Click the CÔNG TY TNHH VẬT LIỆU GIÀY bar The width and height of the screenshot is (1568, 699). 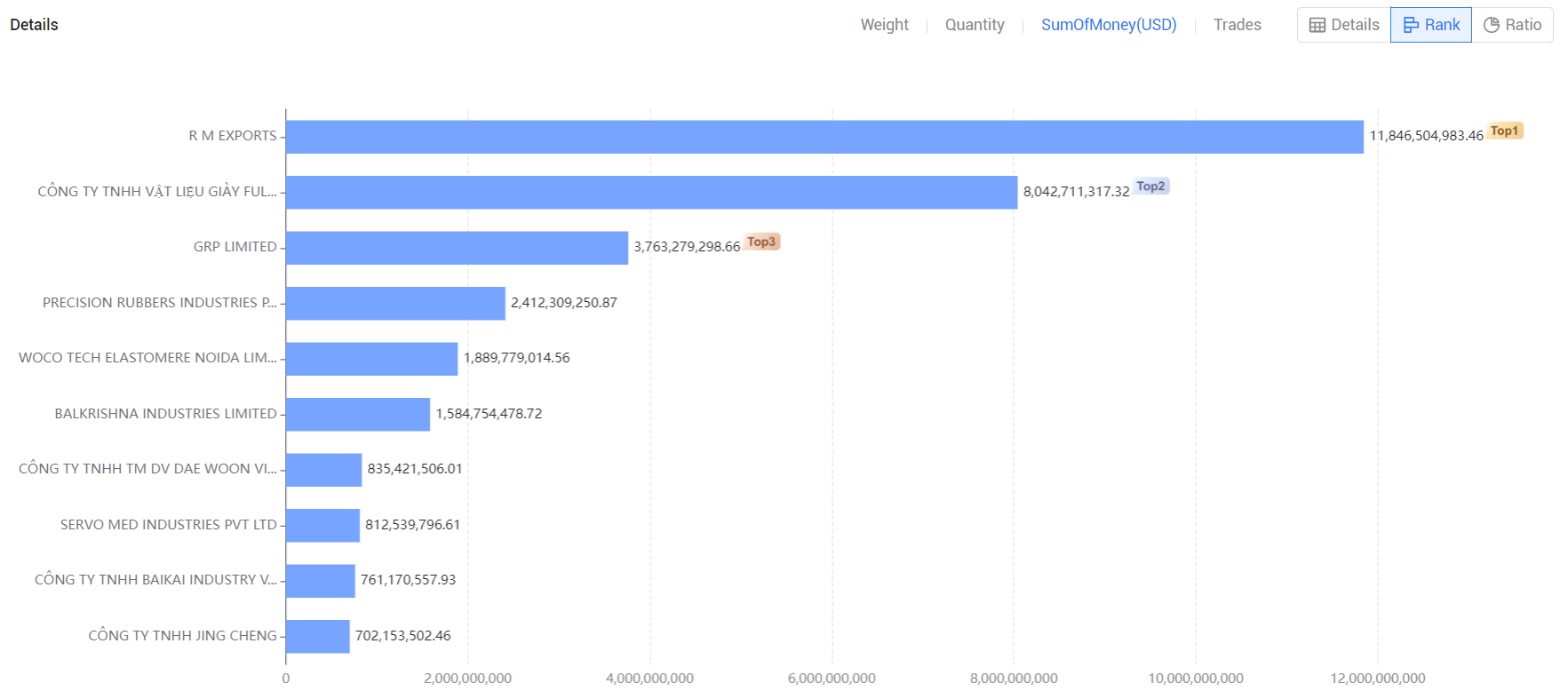pyautogui.click(x=651, y=193)
